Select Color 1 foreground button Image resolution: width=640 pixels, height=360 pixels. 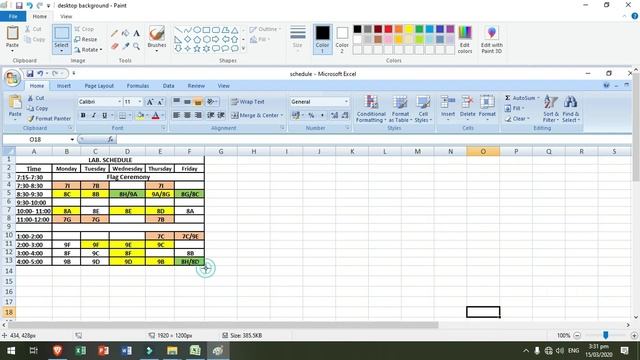(x=322, y=39)
